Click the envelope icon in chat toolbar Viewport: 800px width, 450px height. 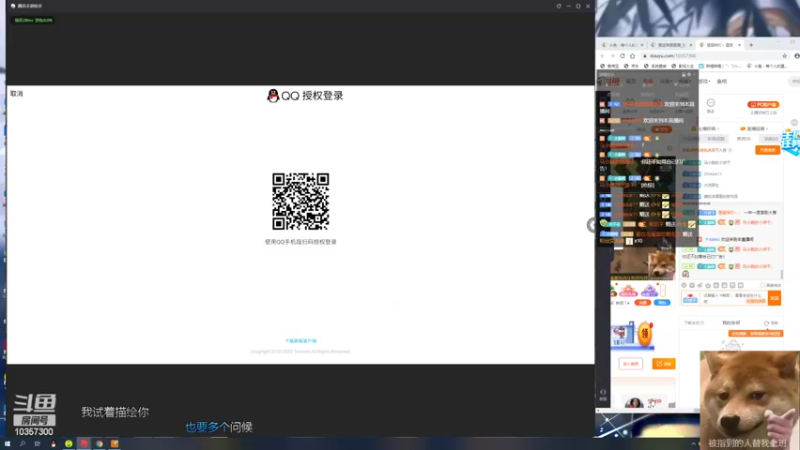pos(692,286)
